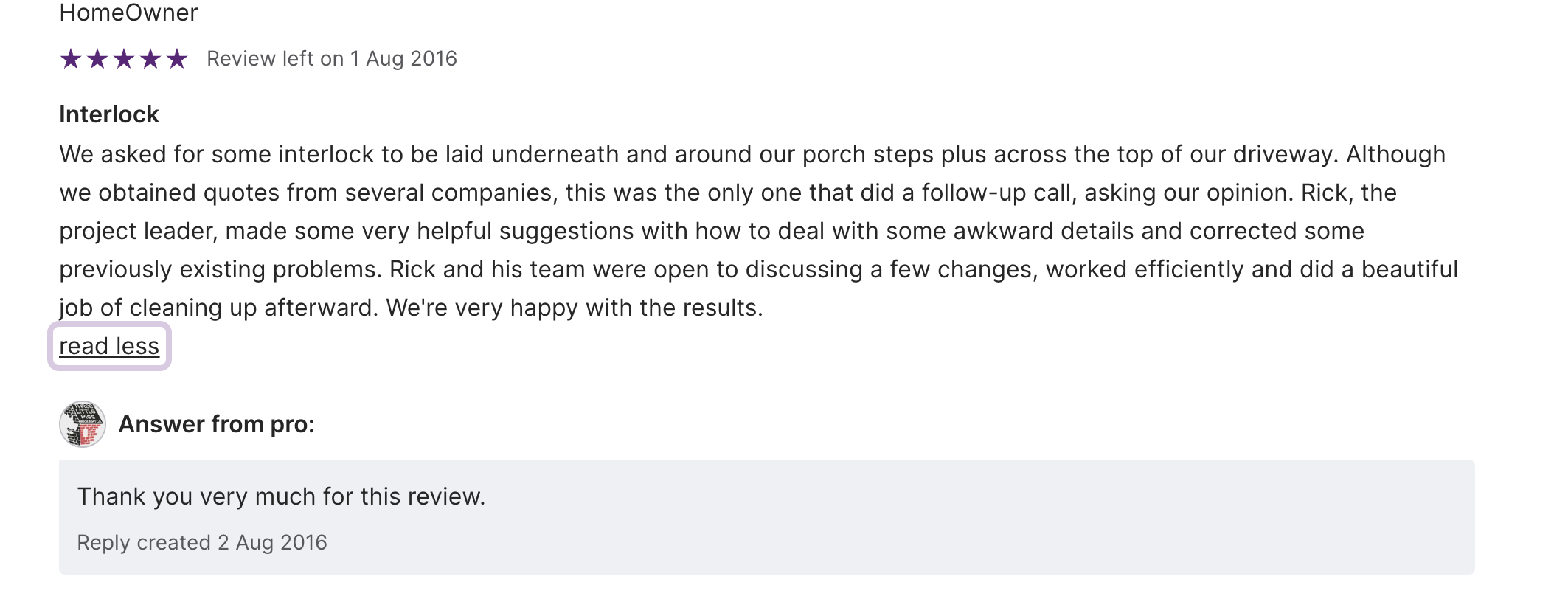1568x599 pixels.
Task: Click the Three Little Pigs pro avatar
Action: click(83, 424)
